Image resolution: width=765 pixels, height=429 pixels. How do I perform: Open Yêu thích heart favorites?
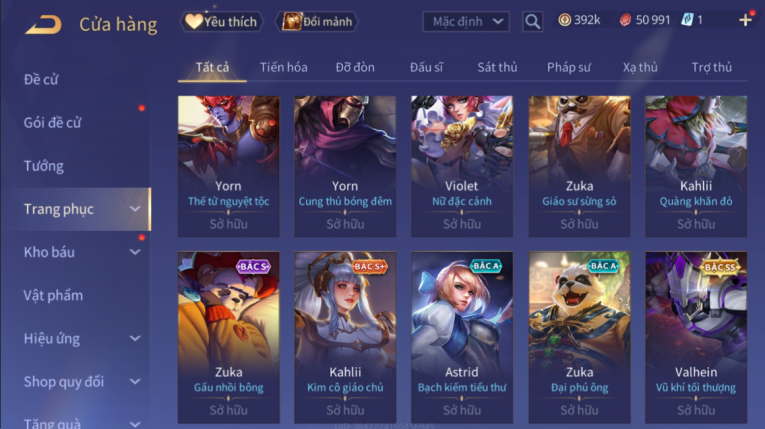(x=222, y=21)
